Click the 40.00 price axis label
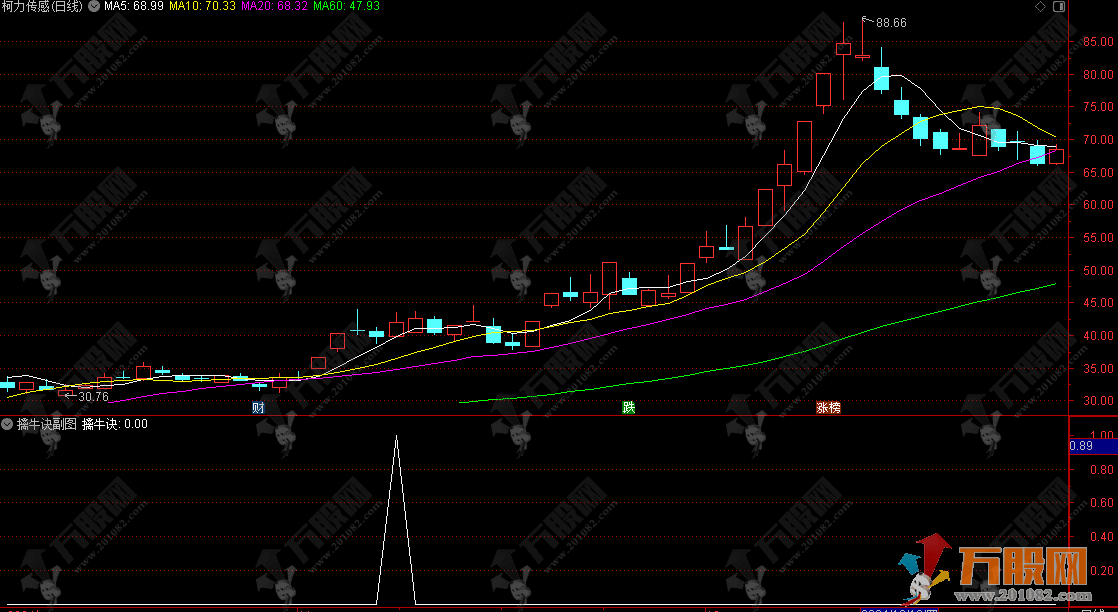 pyautogui.click(x=1098, y=335)
